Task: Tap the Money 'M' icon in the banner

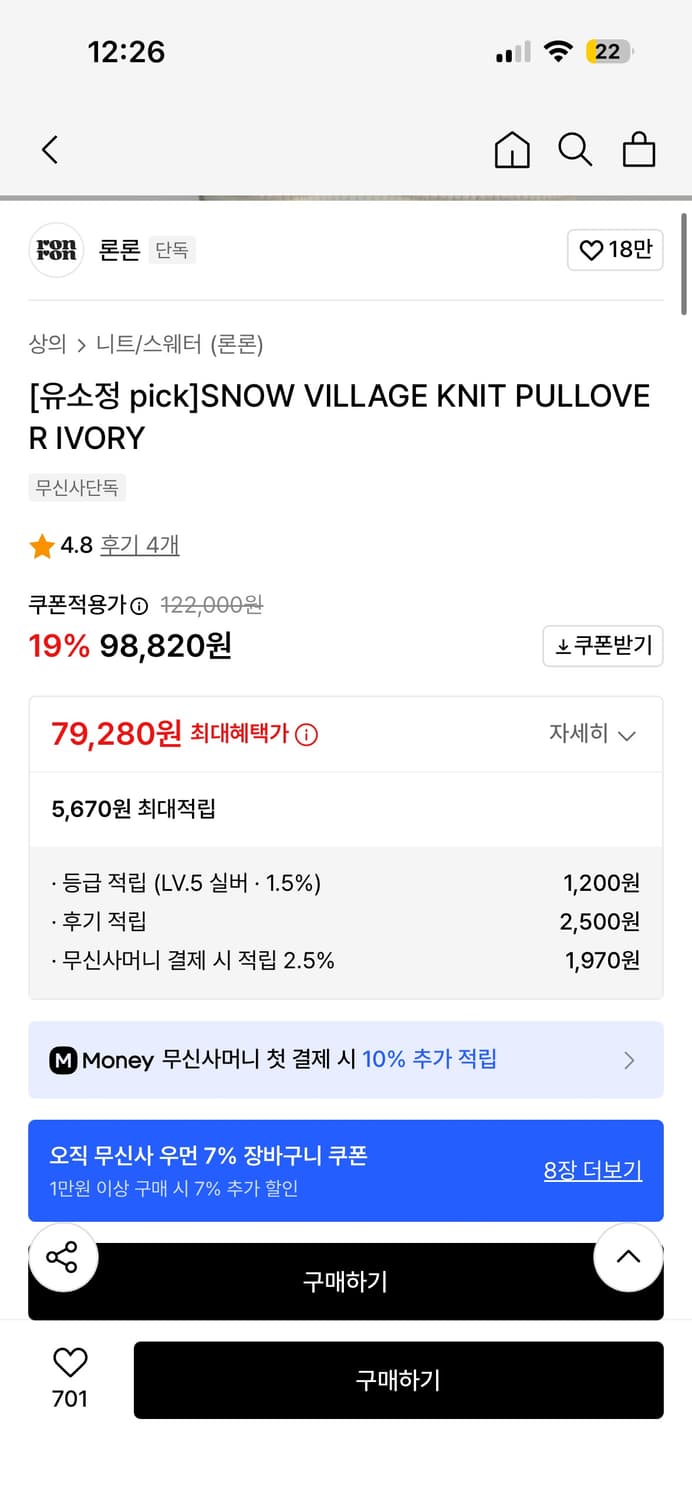Action: point(63,1059)
